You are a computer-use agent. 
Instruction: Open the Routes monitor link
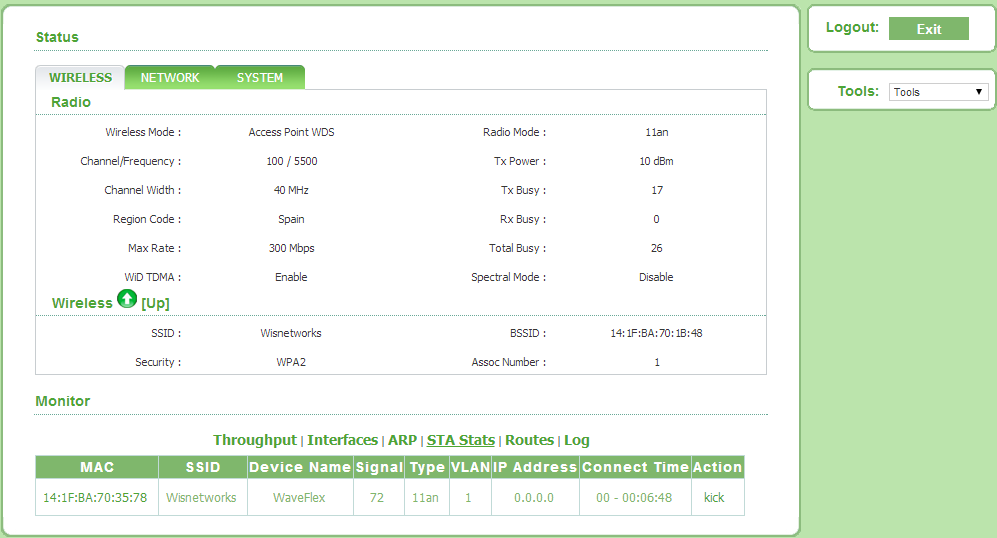pyautogui.click(x=529, y=440)
